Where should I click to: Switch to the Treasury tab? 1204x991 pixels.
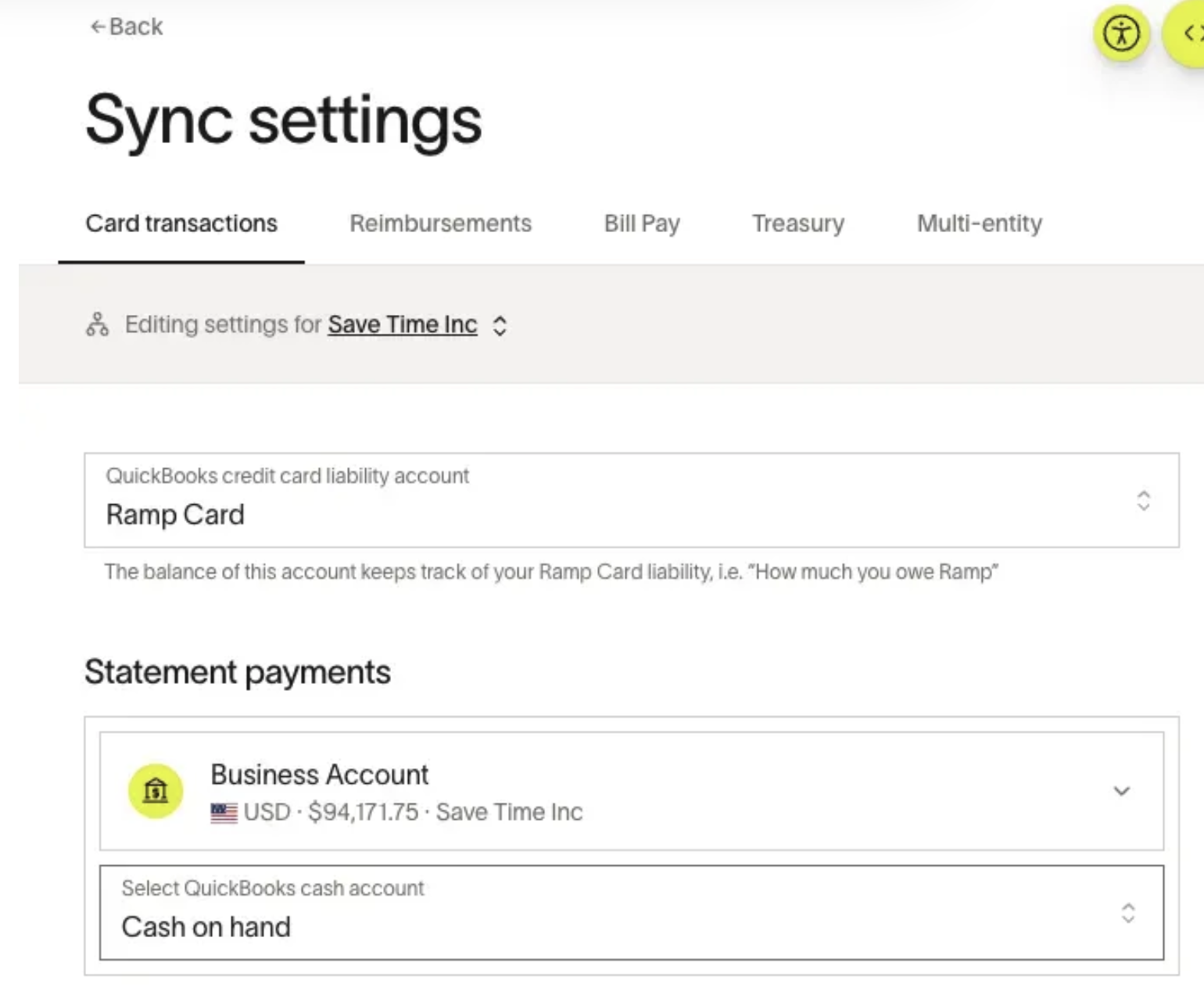point(798,224)
